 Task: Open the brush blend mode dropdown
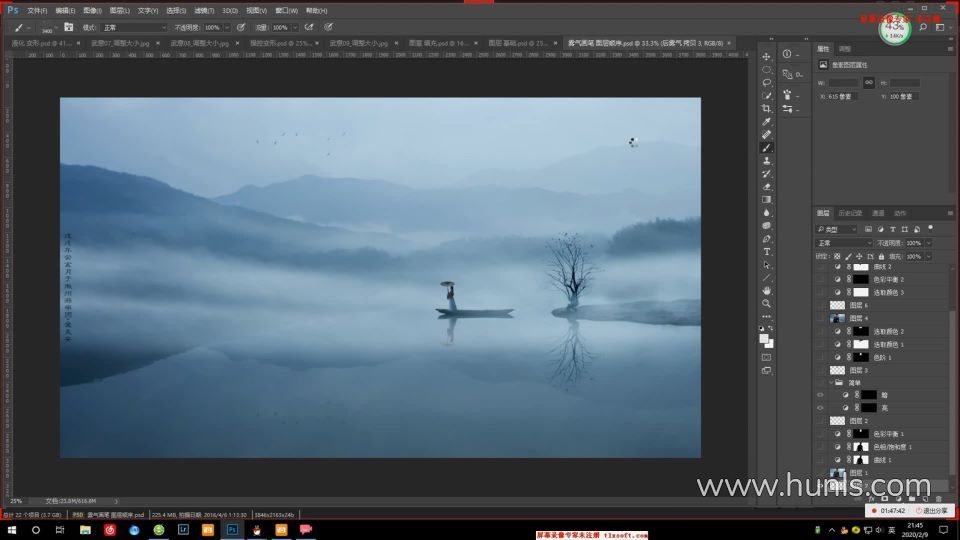[133, 28]
